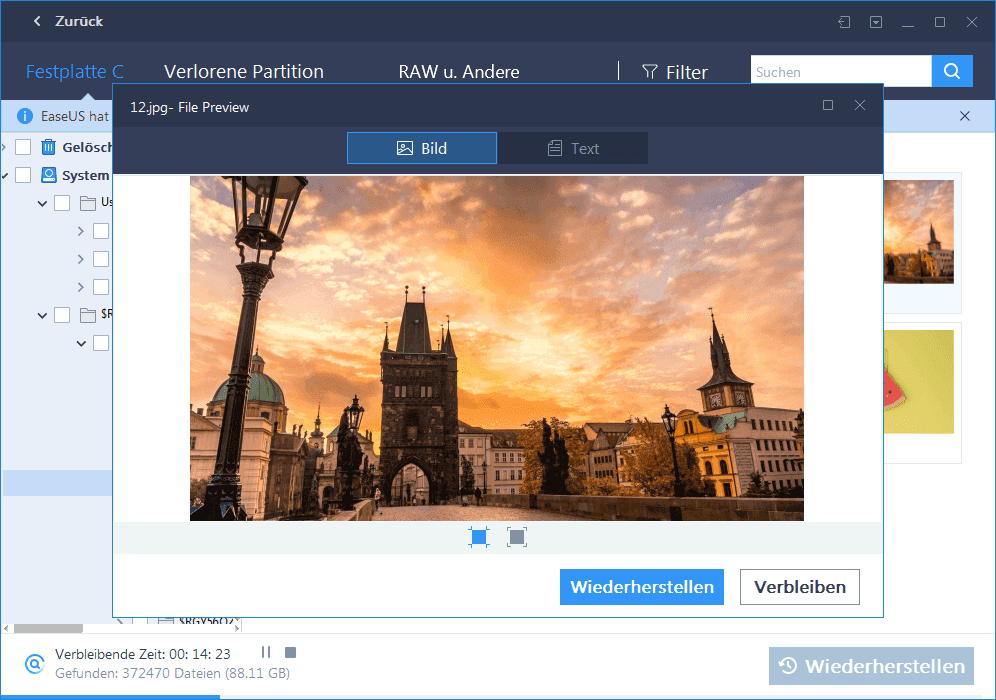Collapse the $R folder branch
This screenshot has width=996, height=700.
point(43,314)
